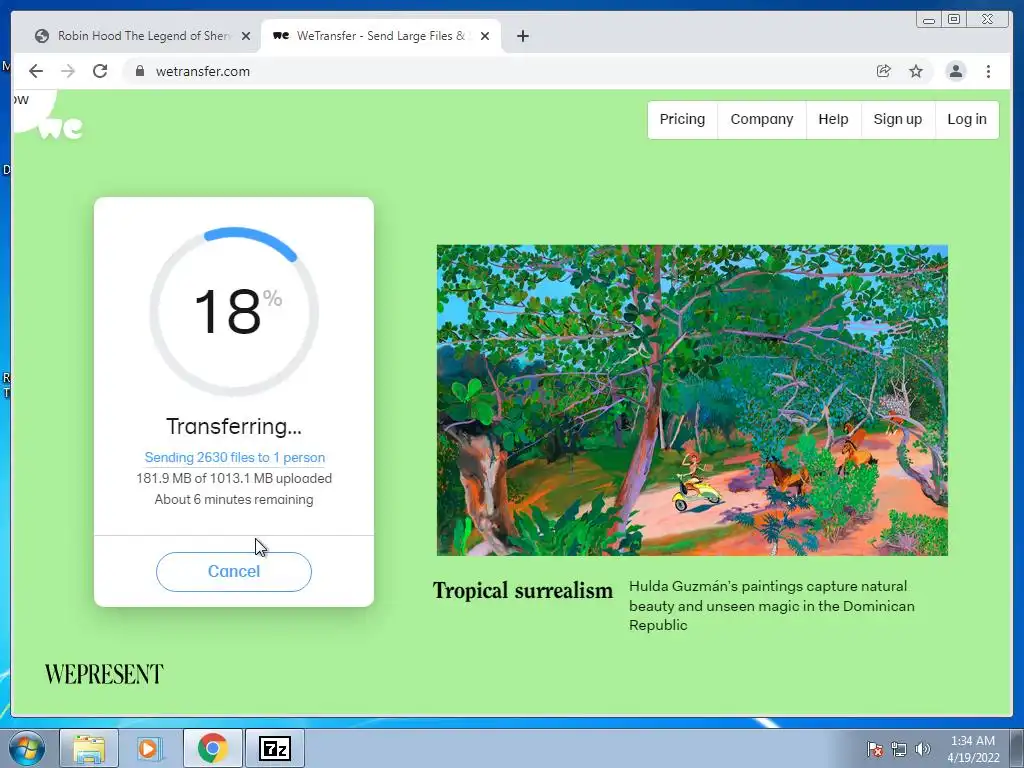Click the WeTransfer 'we' logo

coord(61,127)
